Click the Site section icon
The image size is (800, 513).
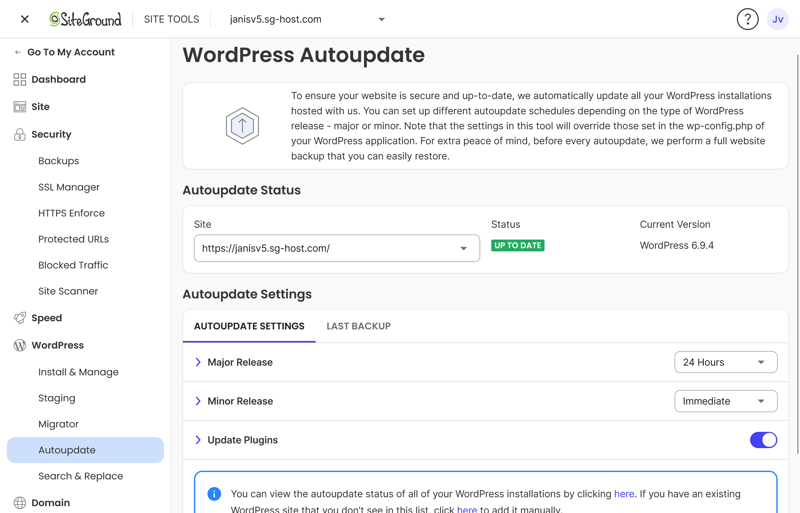(19, 107)
